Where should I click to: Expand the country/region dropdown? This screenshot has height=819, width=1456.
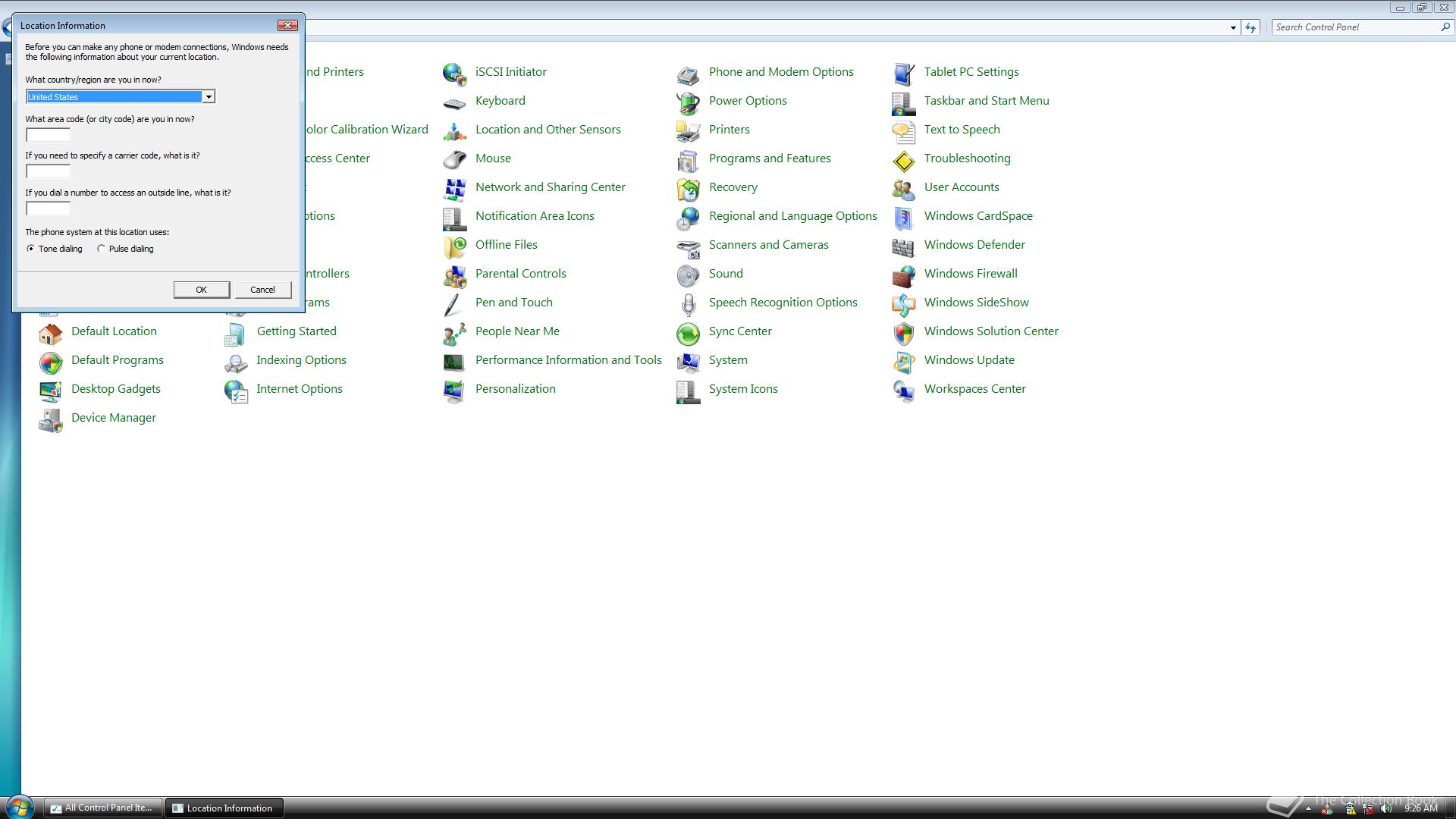(208, 97)
